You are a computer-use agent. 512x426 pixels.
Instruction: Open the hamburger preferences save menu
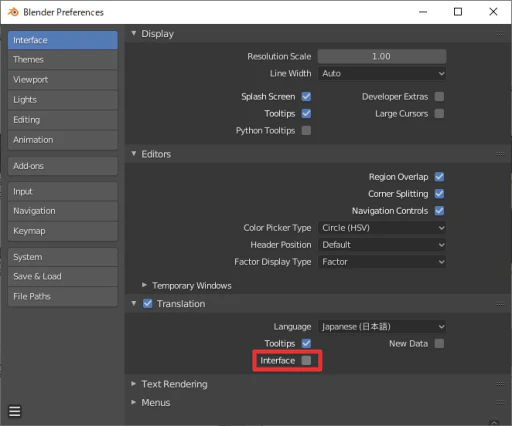[x=15, y=411]
